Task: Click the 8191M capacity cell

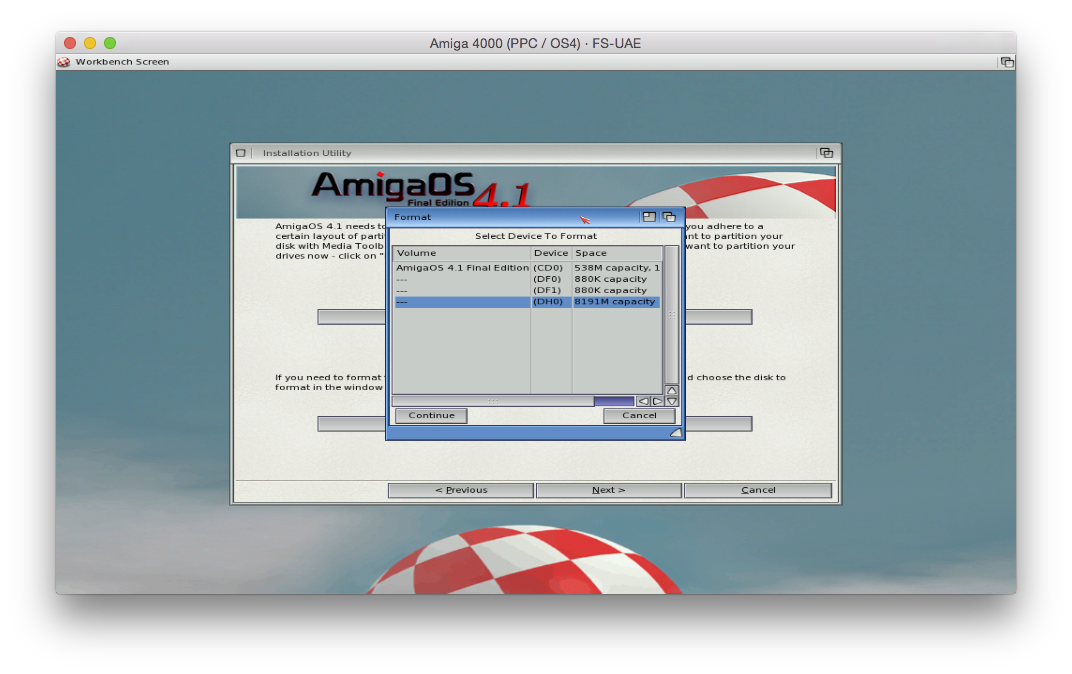Action: click(615, 301)
